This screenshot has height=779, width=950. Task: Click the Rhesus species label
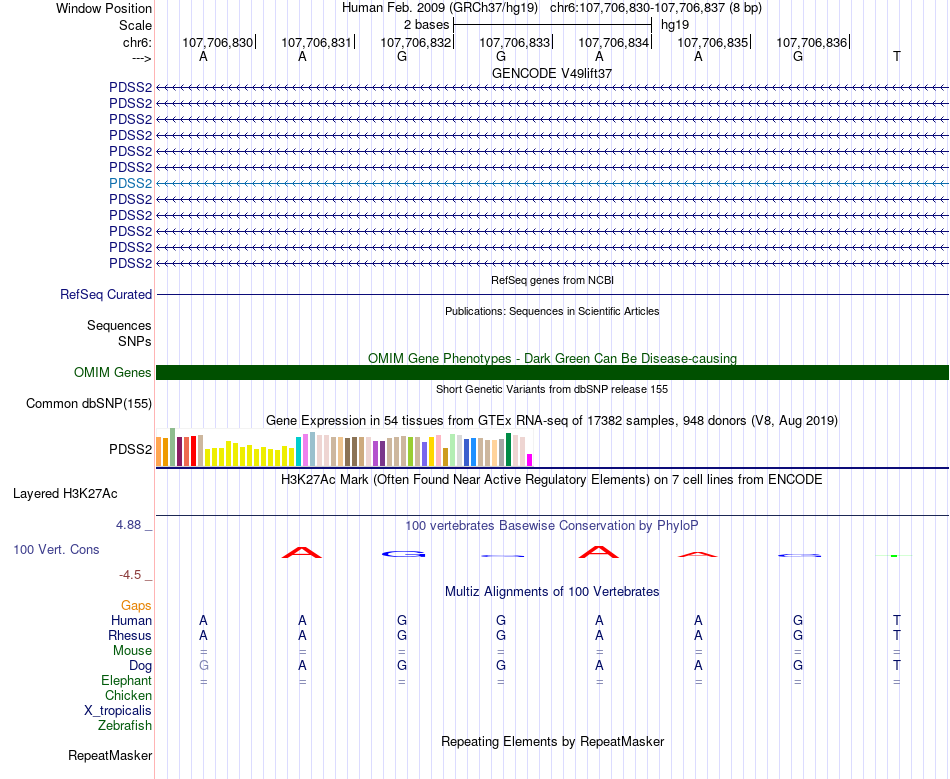click(x=130, y=635)
